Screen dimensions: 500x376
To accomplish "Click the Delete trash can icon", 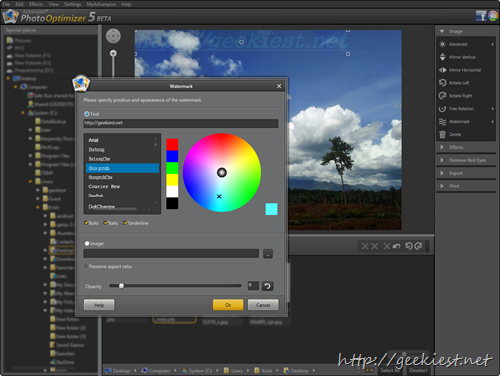I will 442,134.
